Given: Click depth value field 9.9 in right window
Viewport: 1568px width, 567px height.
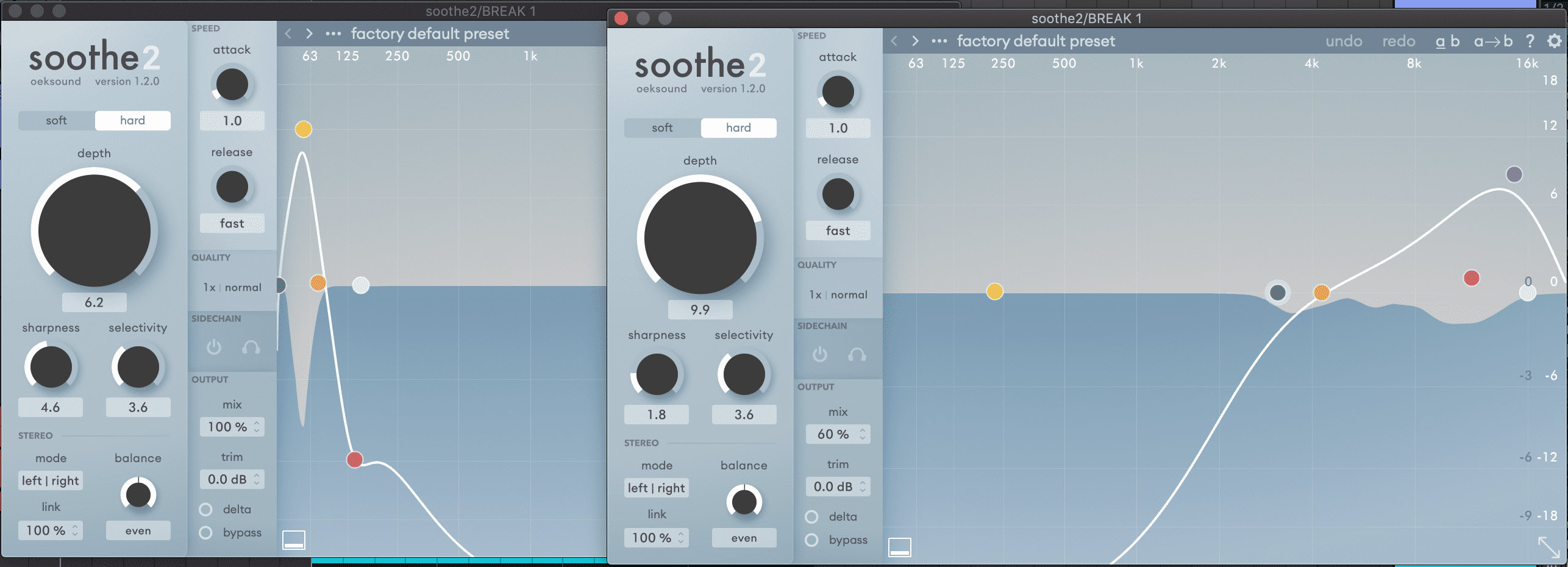Looking at the screenshot, I should 700,310.
